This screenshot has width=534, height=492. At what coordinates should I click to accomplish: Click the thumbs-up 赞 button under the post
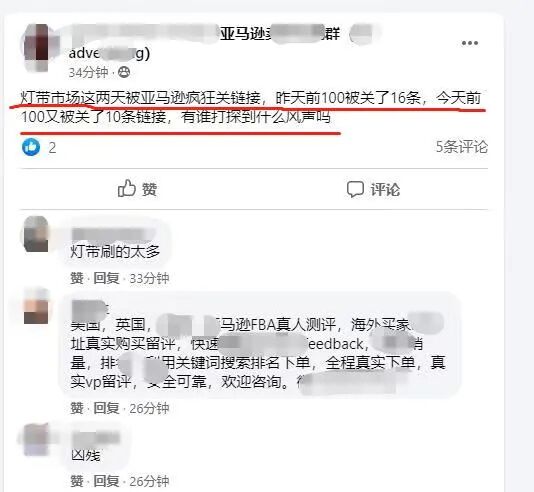137,189
